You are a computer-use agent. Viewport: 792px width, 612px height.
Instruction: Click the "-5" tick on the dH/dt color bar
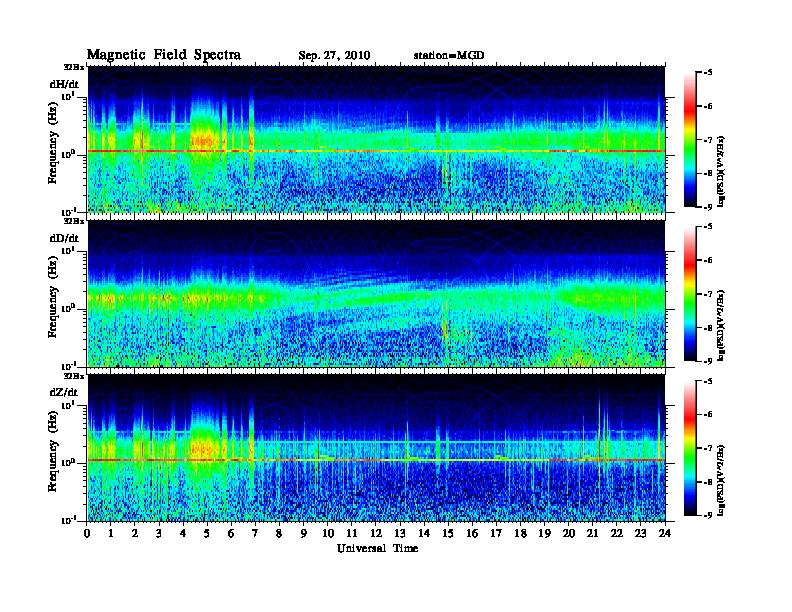click(708, 73)
